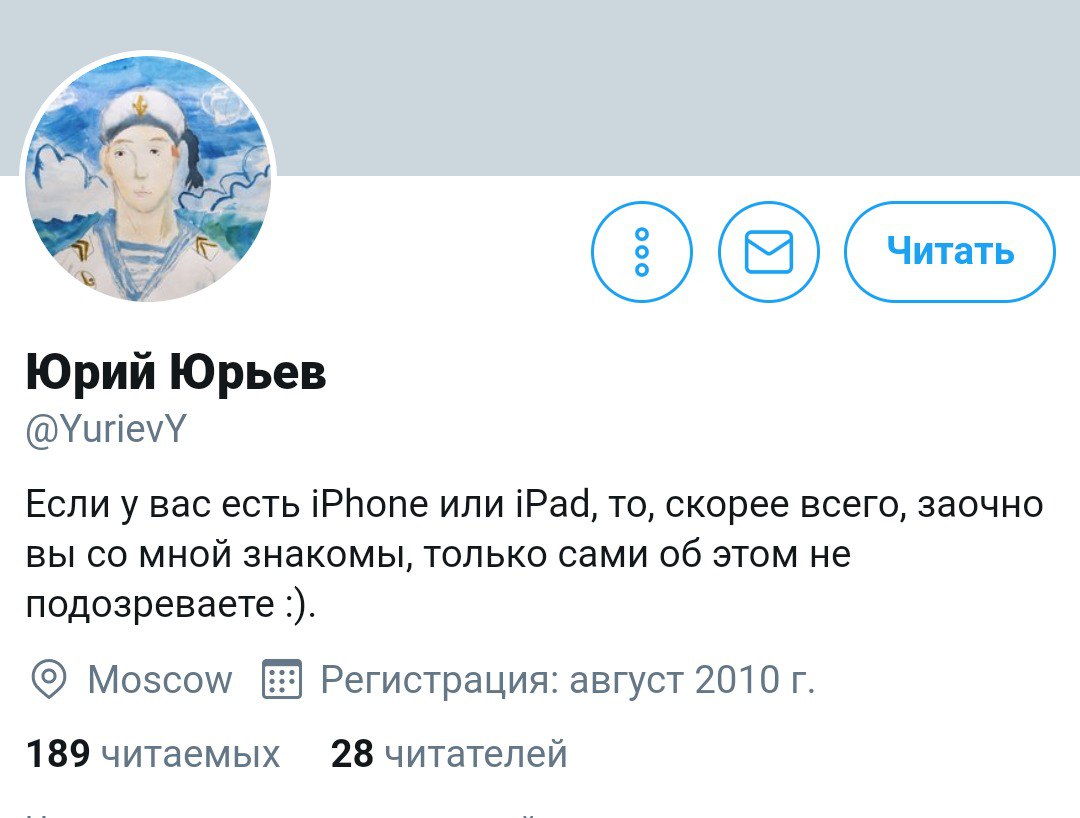Click the calendar icon beside registration date

coord(282,679)
